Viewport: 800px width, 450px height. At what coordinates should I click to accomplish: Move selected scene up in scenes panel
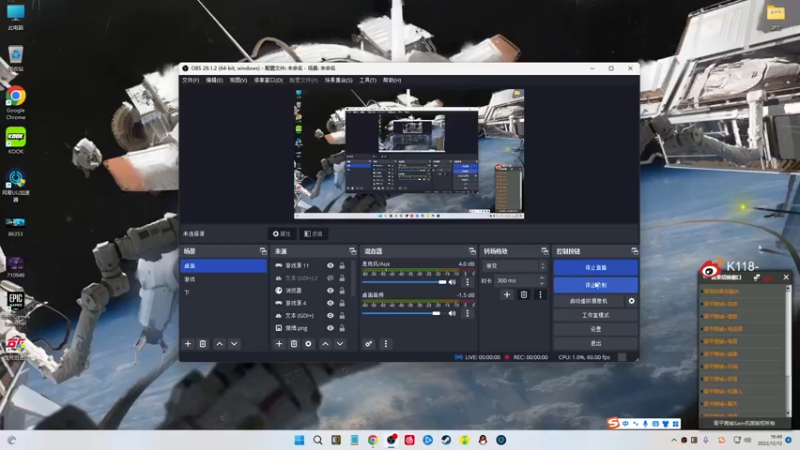(x=219, y=344)
